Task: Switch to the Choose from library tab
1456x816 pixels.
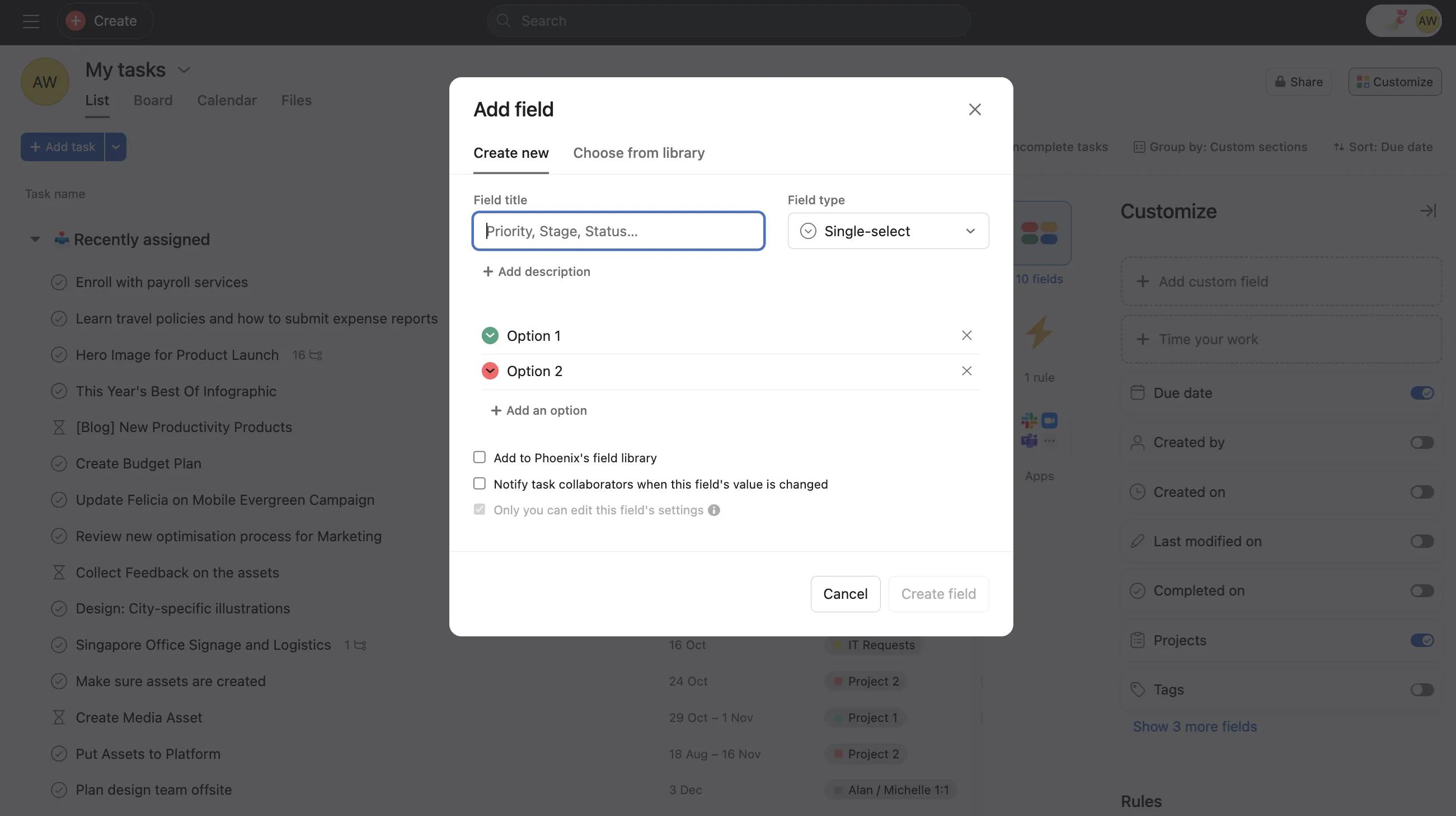Action: (638, 153)
